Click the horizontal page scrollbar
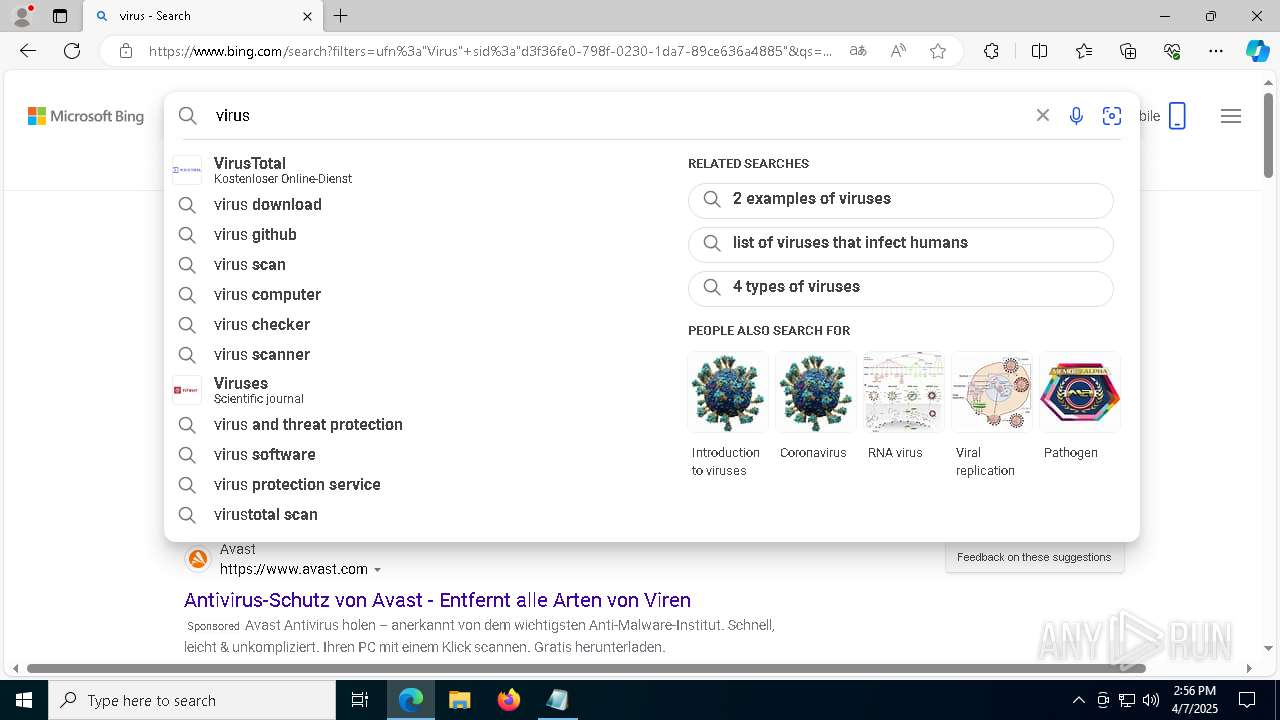The height and width of the screenshot is (720, 1280). [x=586, y=668]
